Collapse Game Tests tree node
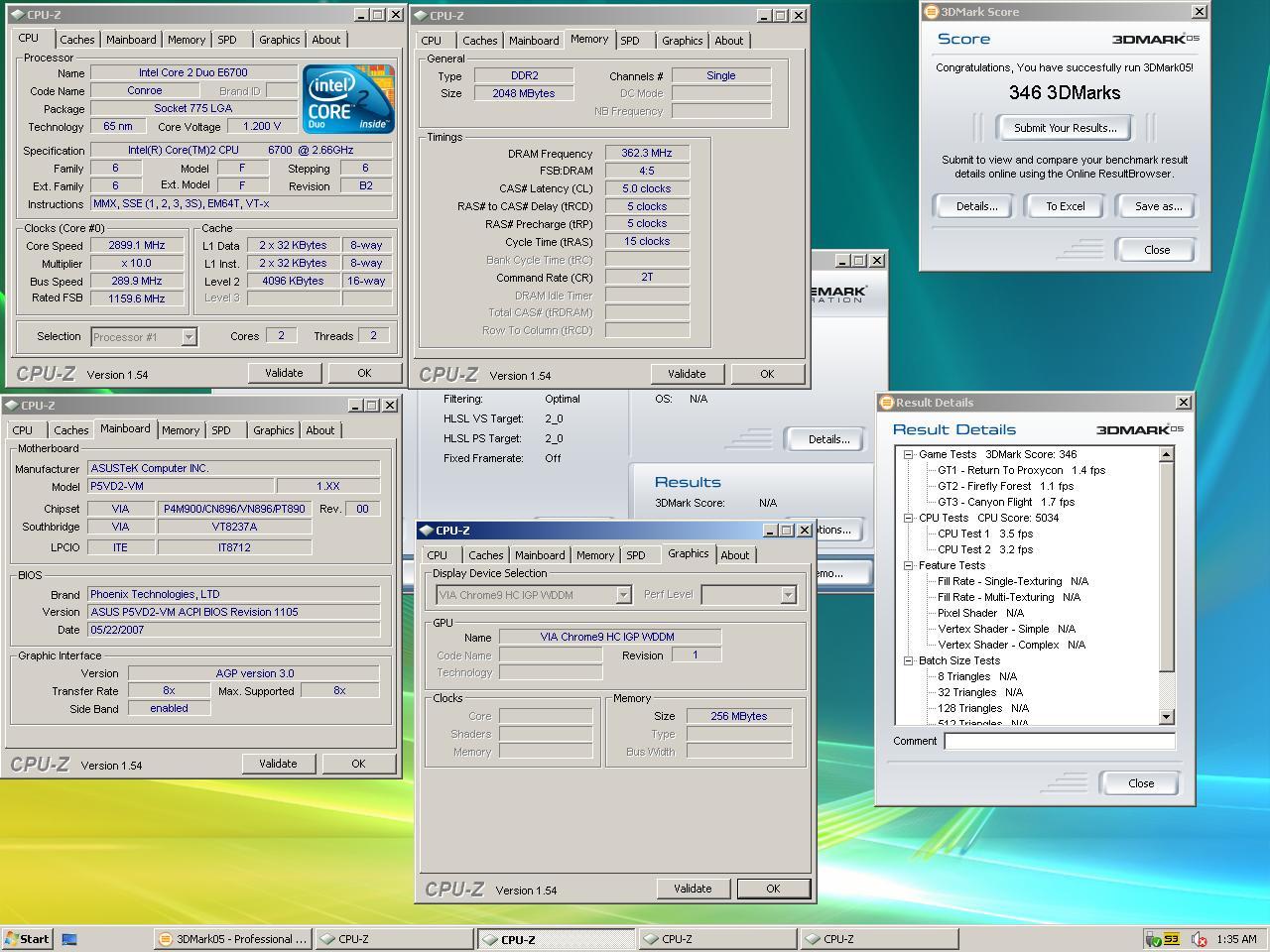Viewport: 1270px width, 952px height. click(908, 454)
